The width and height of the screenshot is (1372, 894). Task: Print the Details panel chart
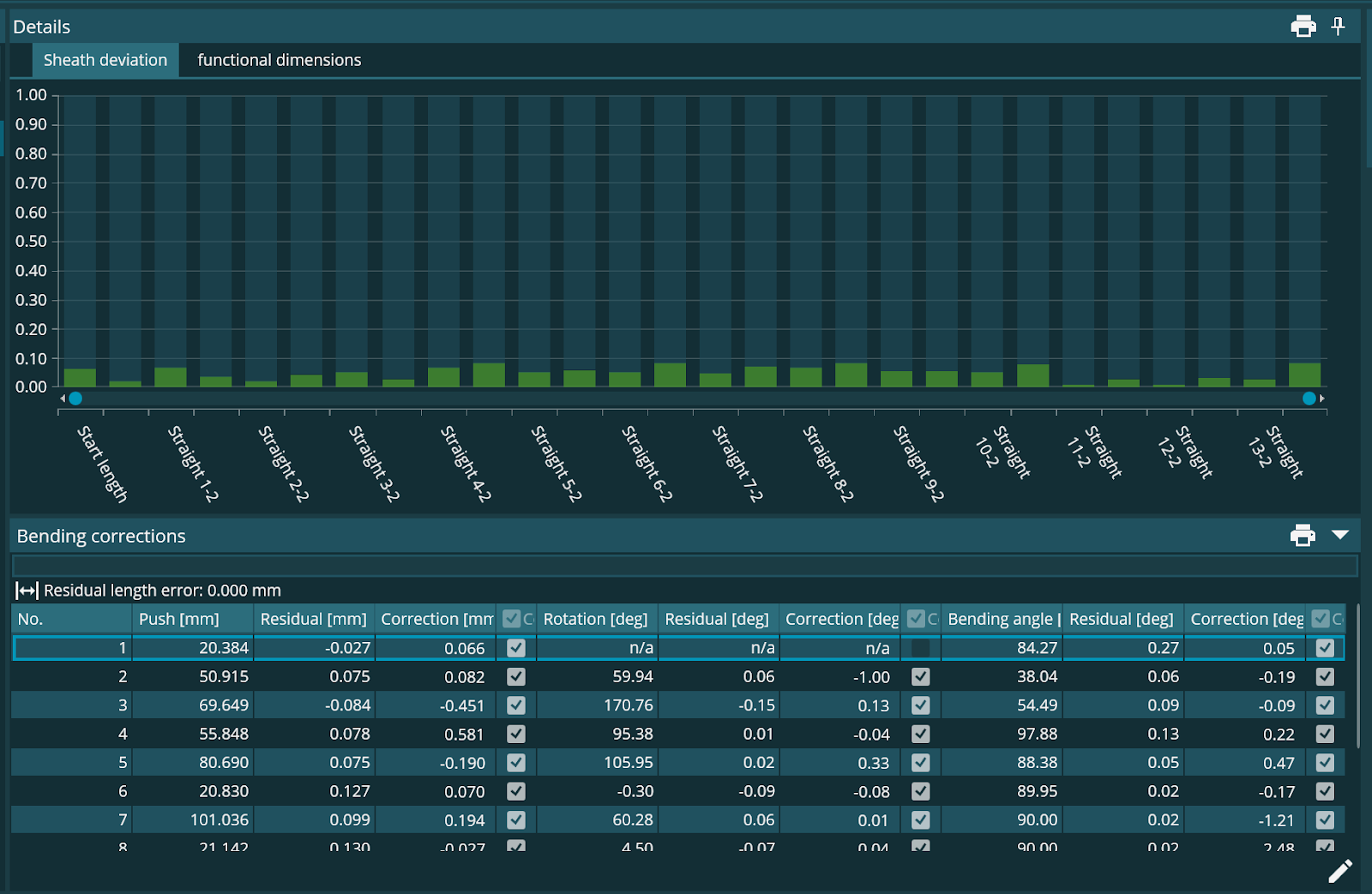coord(1303,27)
